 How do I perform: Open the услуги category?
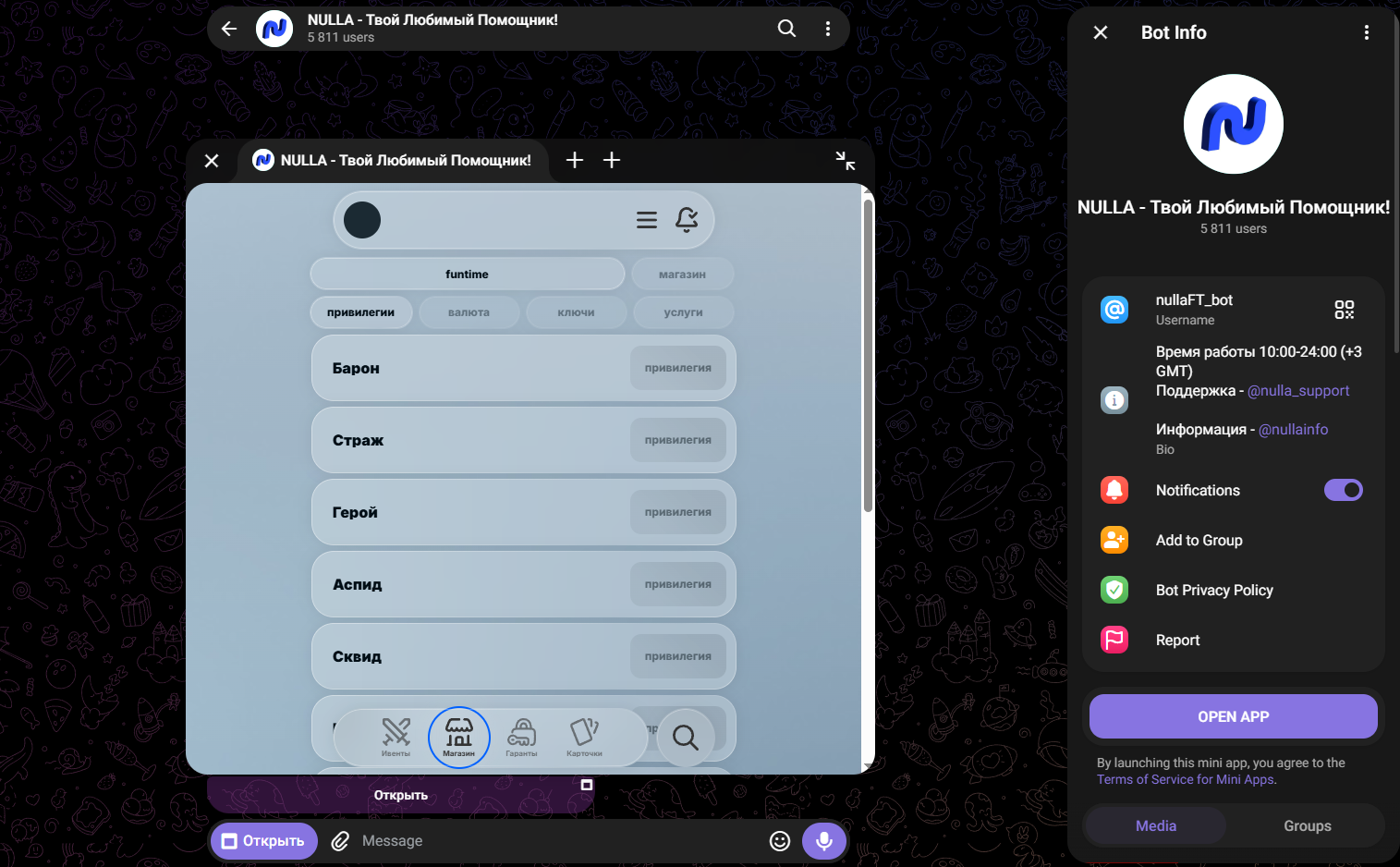click(684, 312)
